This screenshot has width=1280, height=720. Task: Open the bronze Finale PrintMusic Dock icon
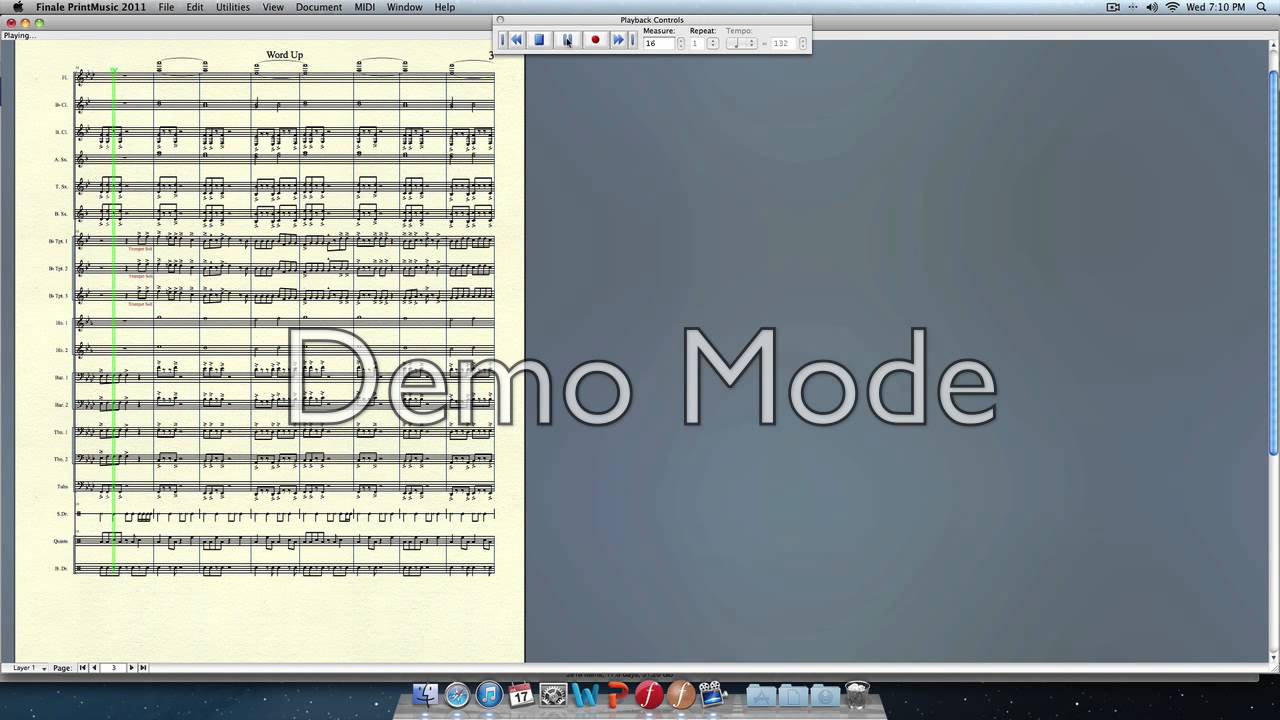pyautogui.click(x=681, y=694)
